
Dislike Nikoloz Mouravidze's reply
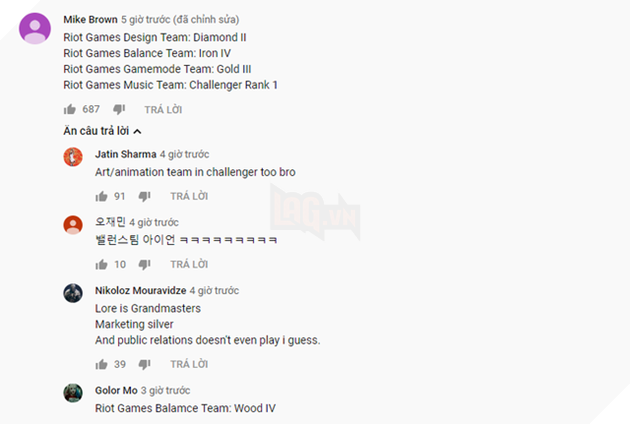(x=144, y=364)
